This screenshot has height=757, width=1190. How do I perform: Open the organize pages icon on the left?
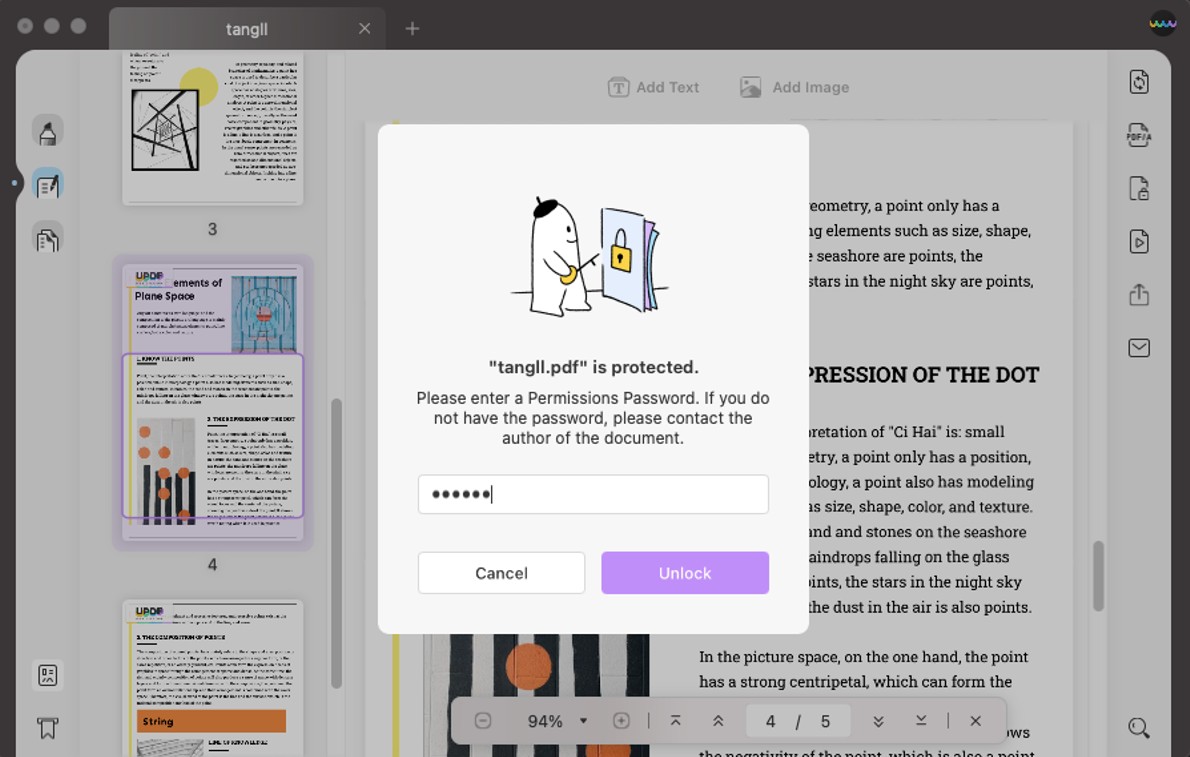47,240
